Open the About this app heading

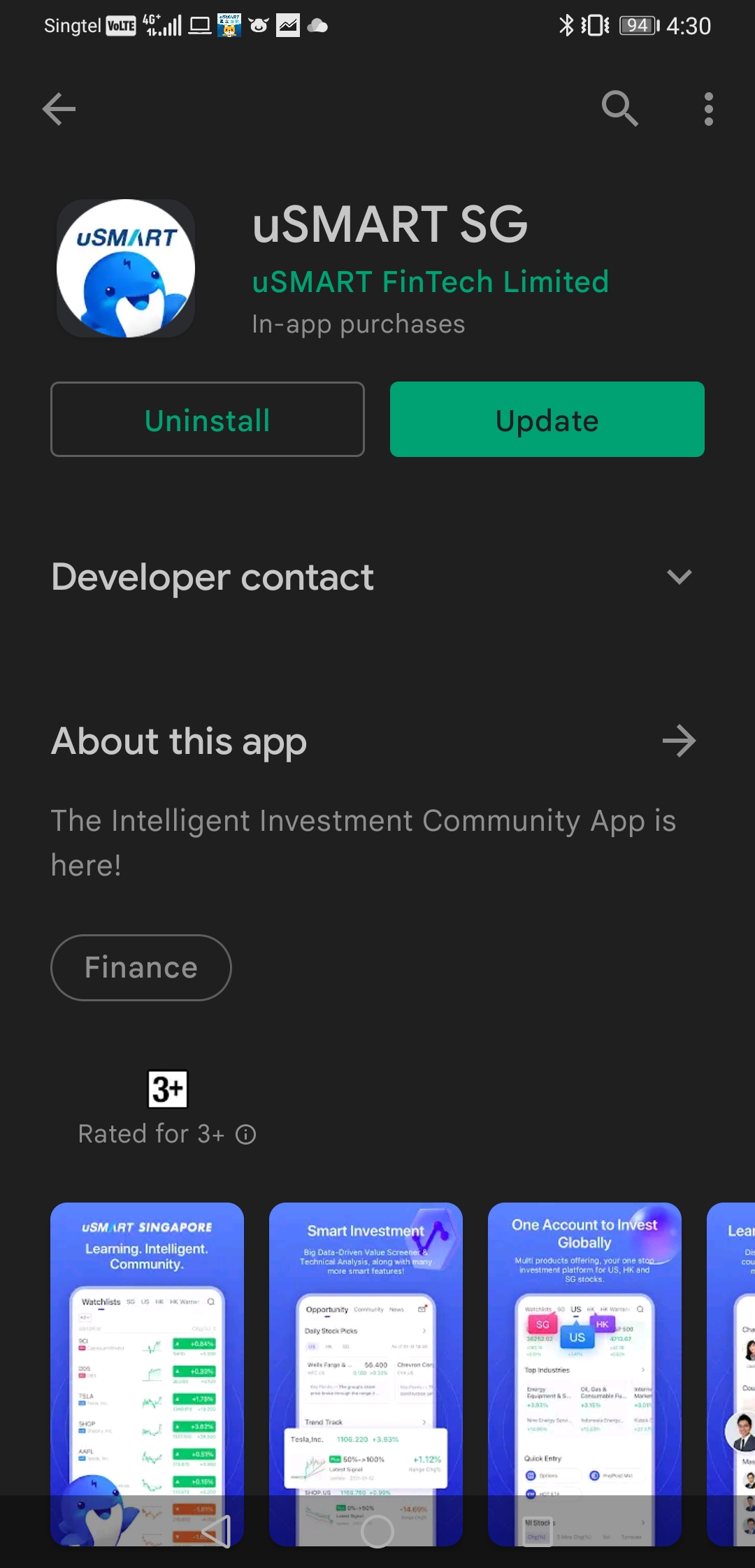coord(179,741)
